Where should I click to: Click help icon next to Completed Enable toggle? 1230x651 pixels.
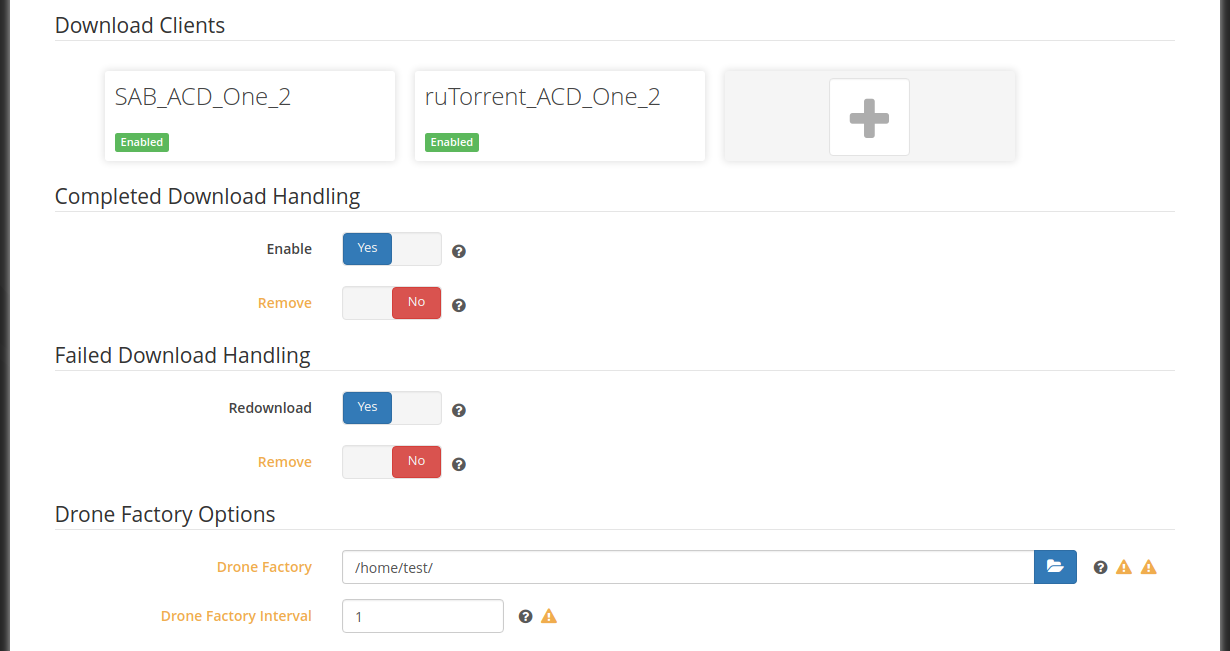[459, 251]
